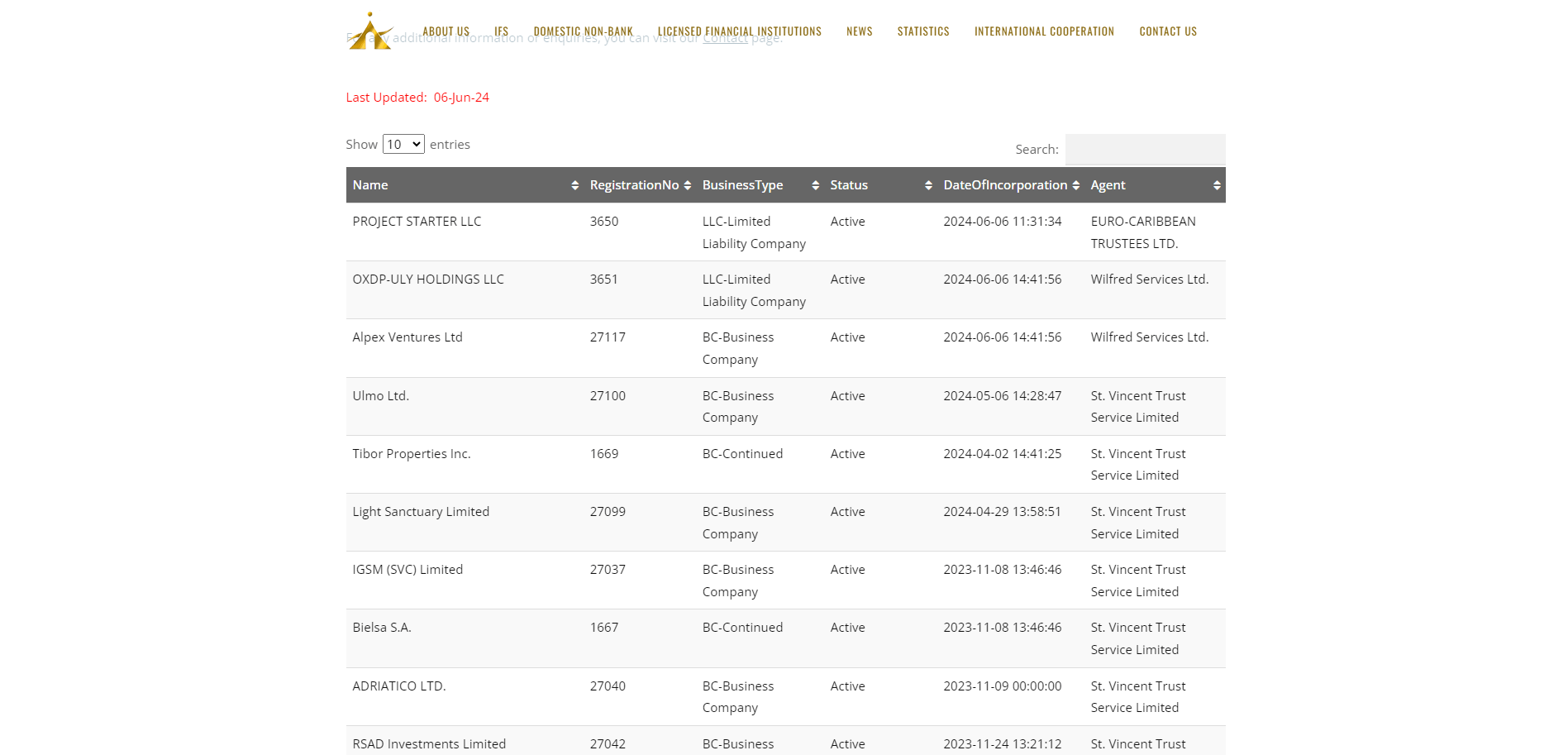Image resolution: width=1568 pixels, height=755 pixels.
Task: Click registration number 27099
Action: [x=608, y=512]
